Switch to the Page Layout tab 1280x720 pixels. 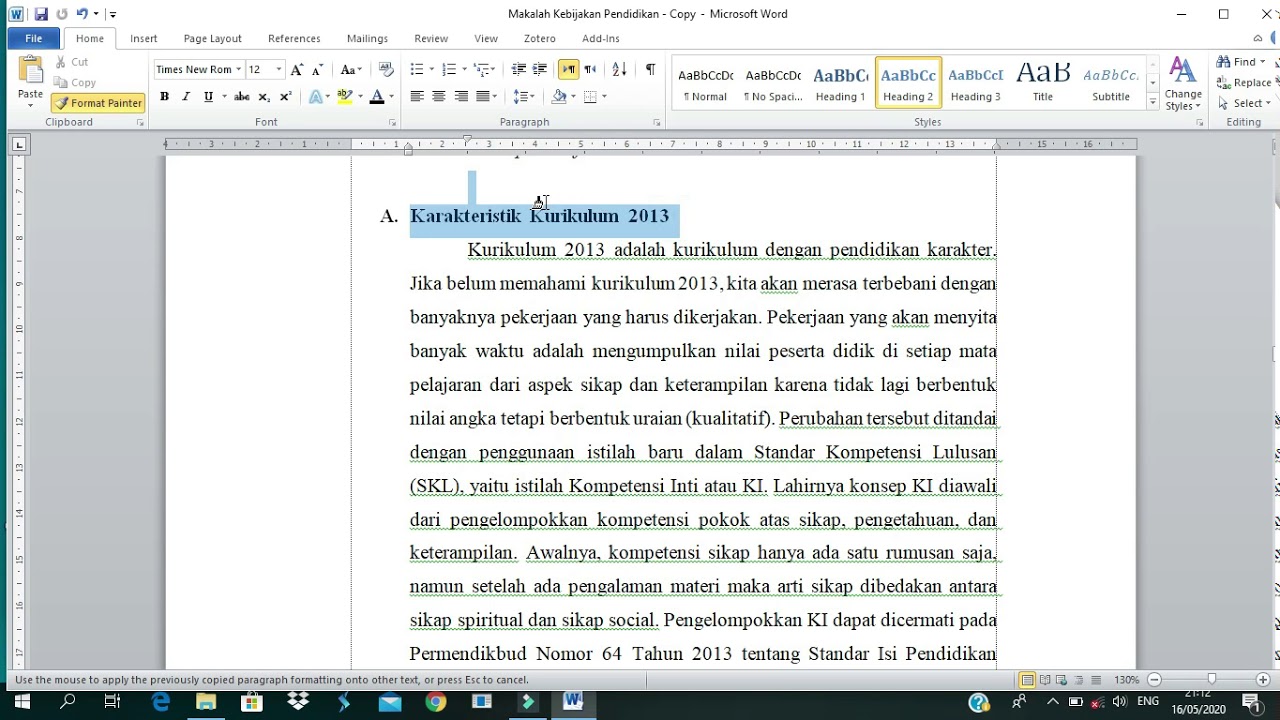(212, 38)
